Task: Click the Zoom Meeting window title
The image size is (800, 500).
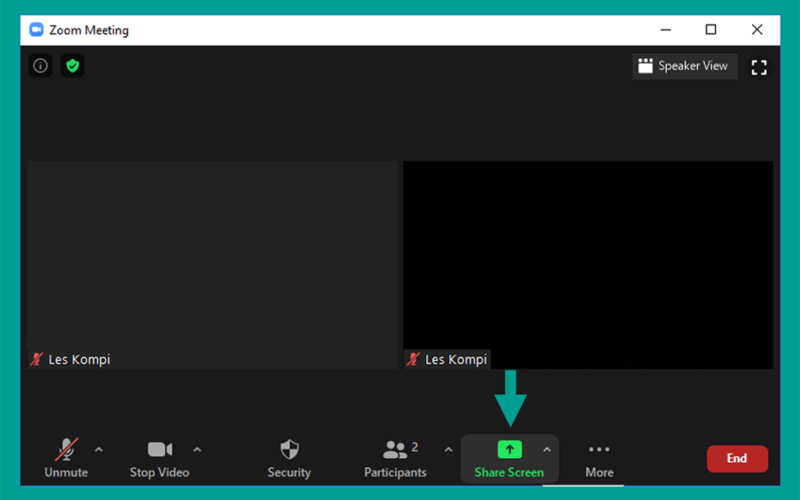Action: 89,30
